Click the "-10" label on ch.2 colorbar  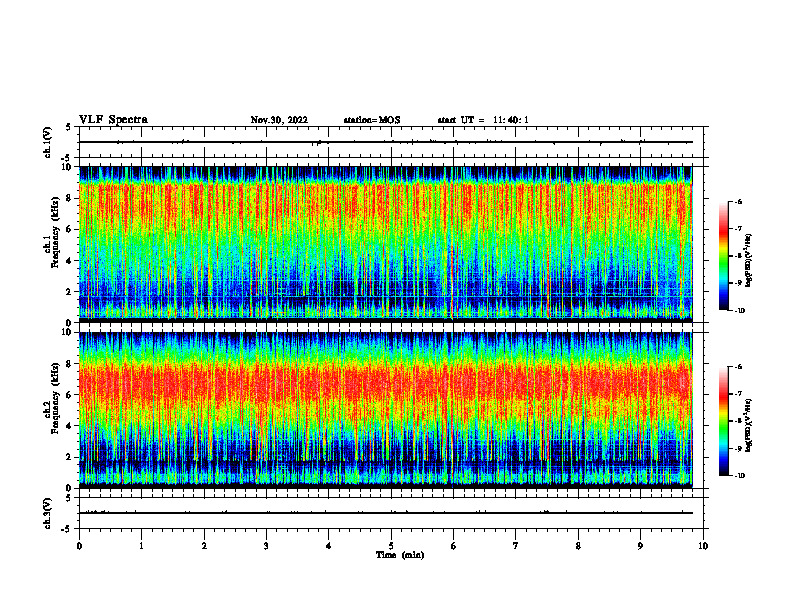pos(739,476)
